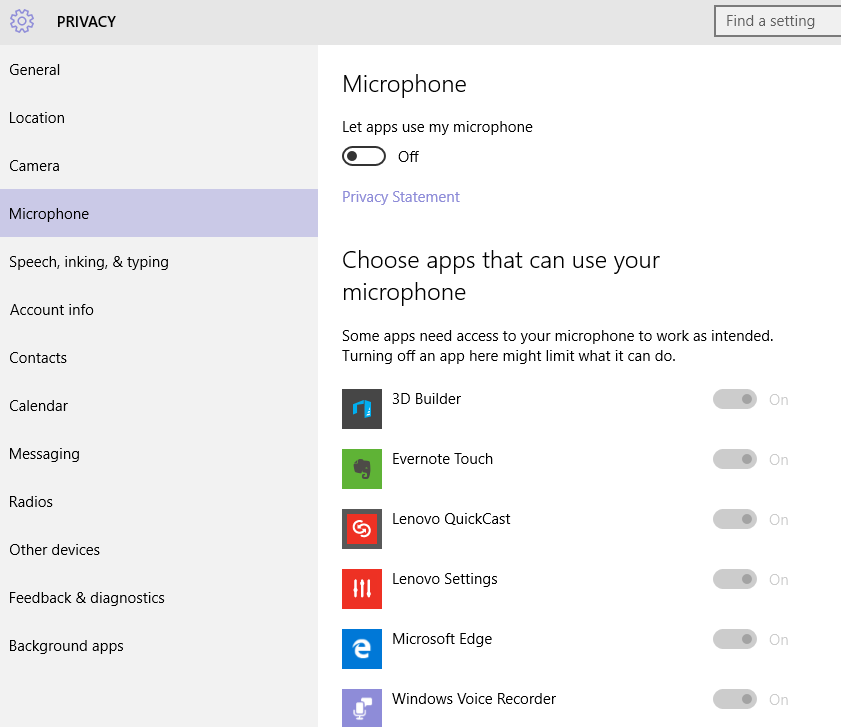This screenshot has height=727, width=841.
Task: Click the Microphone page heading
Action: tap(404, 84)
